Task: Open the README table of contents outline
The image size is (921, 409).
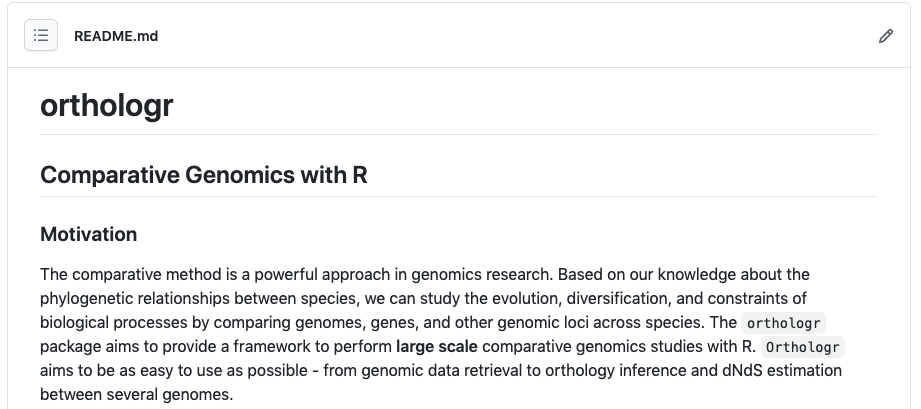Action: (x=41, y=36)
